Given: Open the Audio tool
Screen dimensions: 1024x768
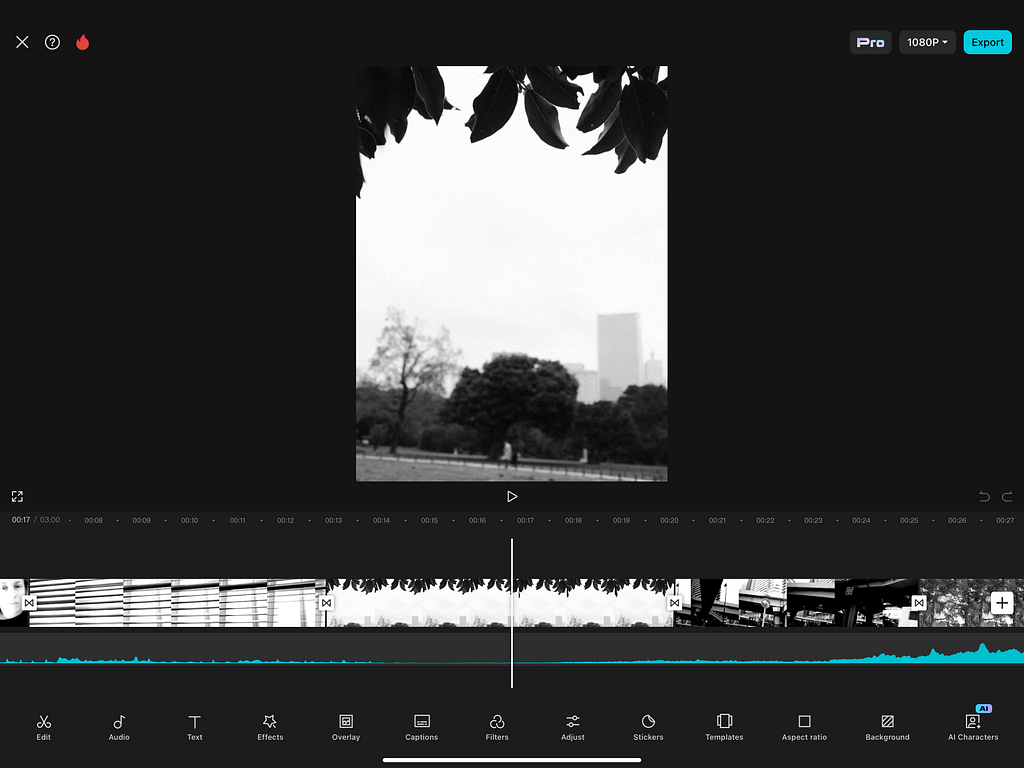Looking at the screenshot, I should point(119,727).
